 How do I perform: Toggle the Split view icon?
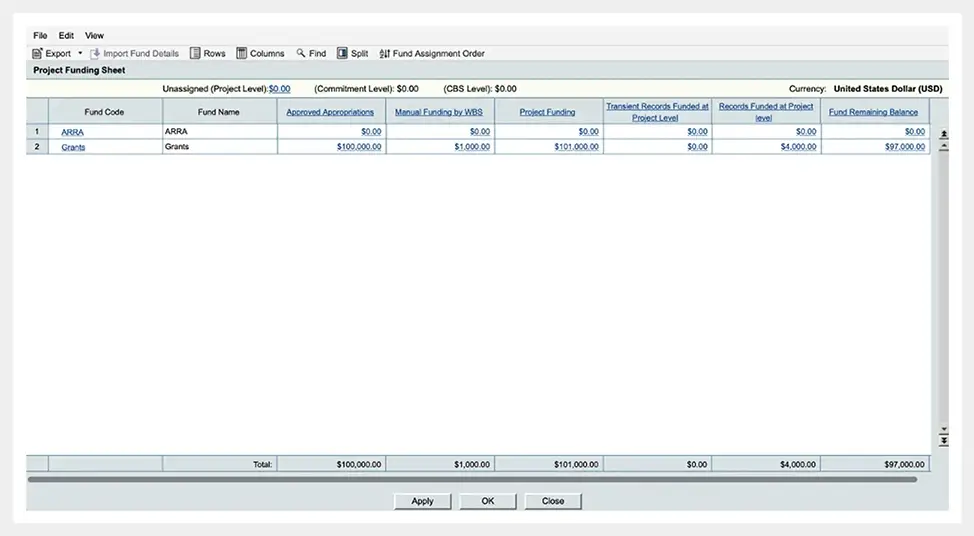coord(342,53)
